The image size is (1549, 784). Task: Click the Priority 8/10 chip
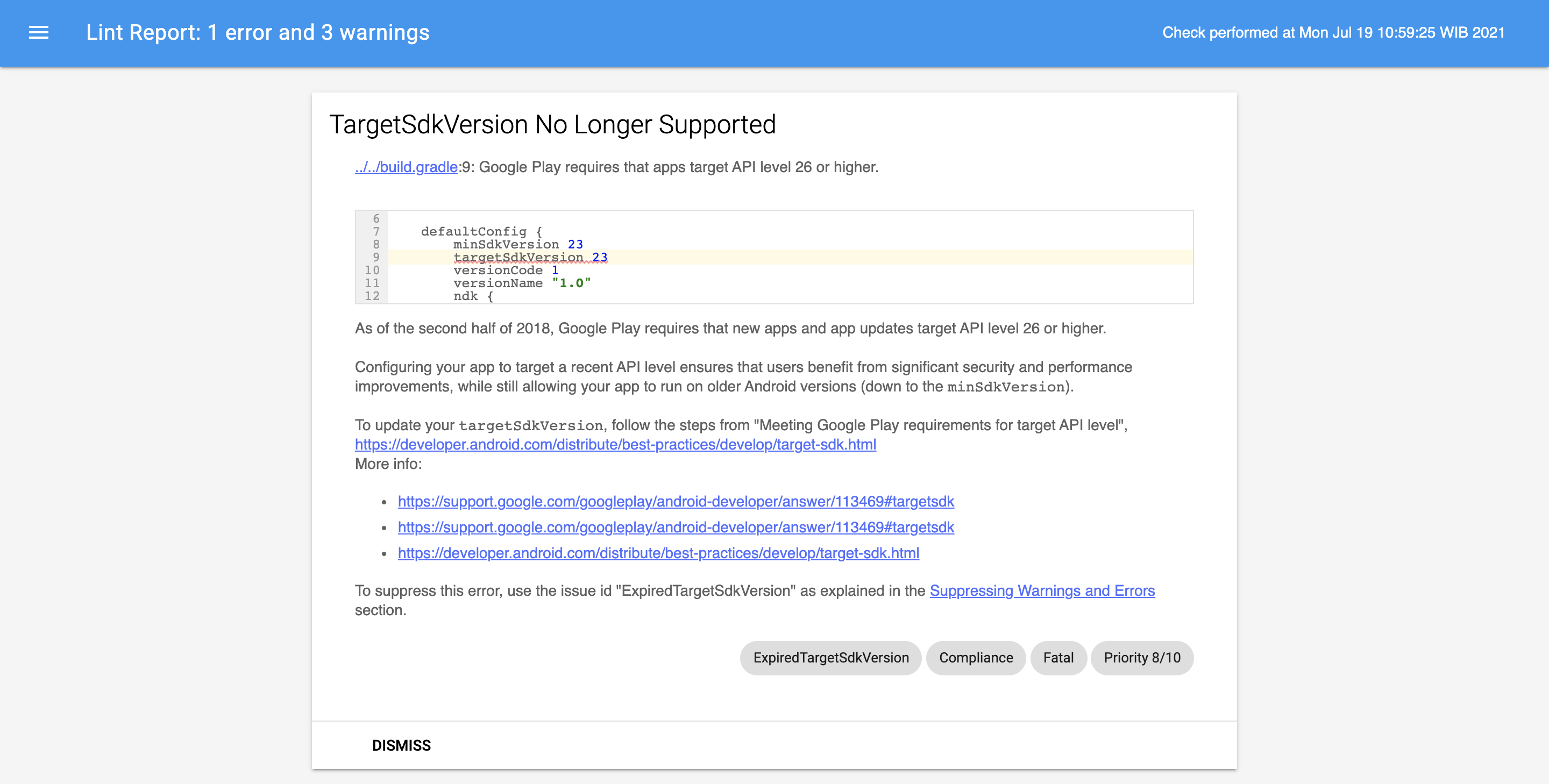(x=1141, y=658)
